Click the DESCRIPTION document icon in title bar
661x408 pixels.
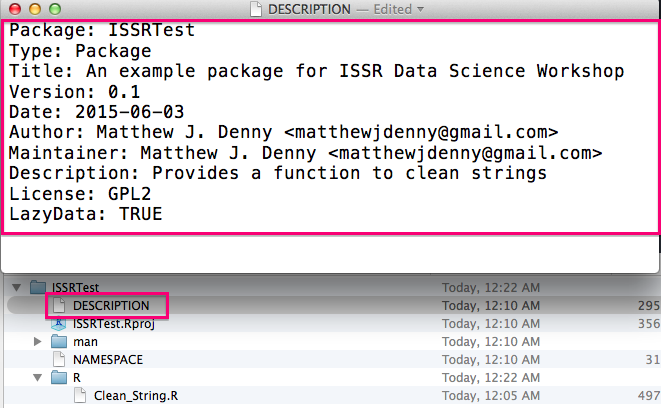[256, 9]
